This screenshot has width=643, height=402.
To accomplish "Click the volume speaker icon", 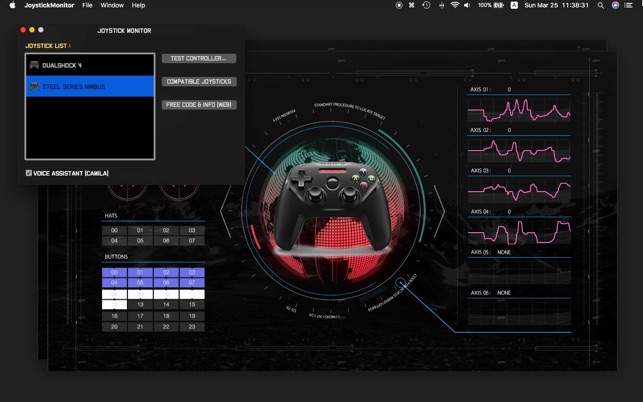I will click(467, 5).
